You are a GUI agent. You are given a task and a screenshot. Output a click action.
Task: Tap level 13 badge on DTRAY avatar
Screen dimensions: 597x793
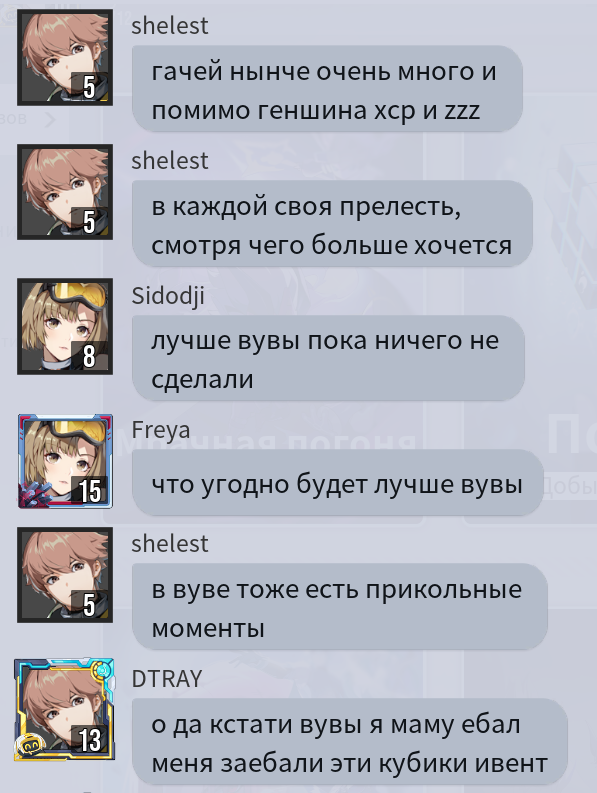coord(90,739)
